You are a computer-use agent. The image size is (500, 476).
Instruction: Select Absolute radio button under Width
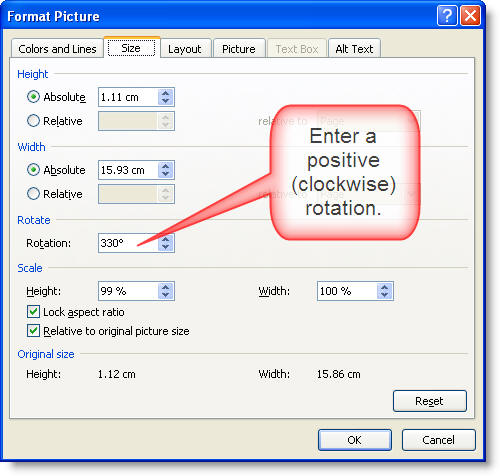coord(33,170)
